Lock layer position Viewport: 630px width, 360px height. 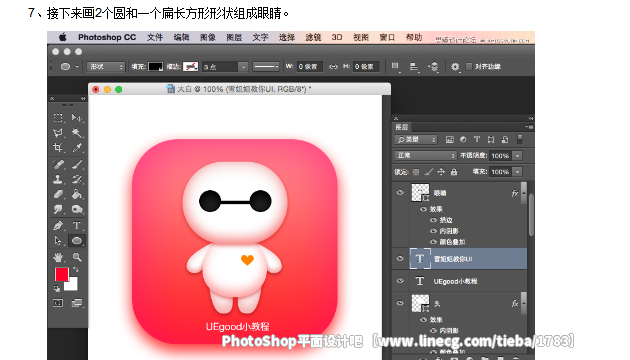click(441, 172)
